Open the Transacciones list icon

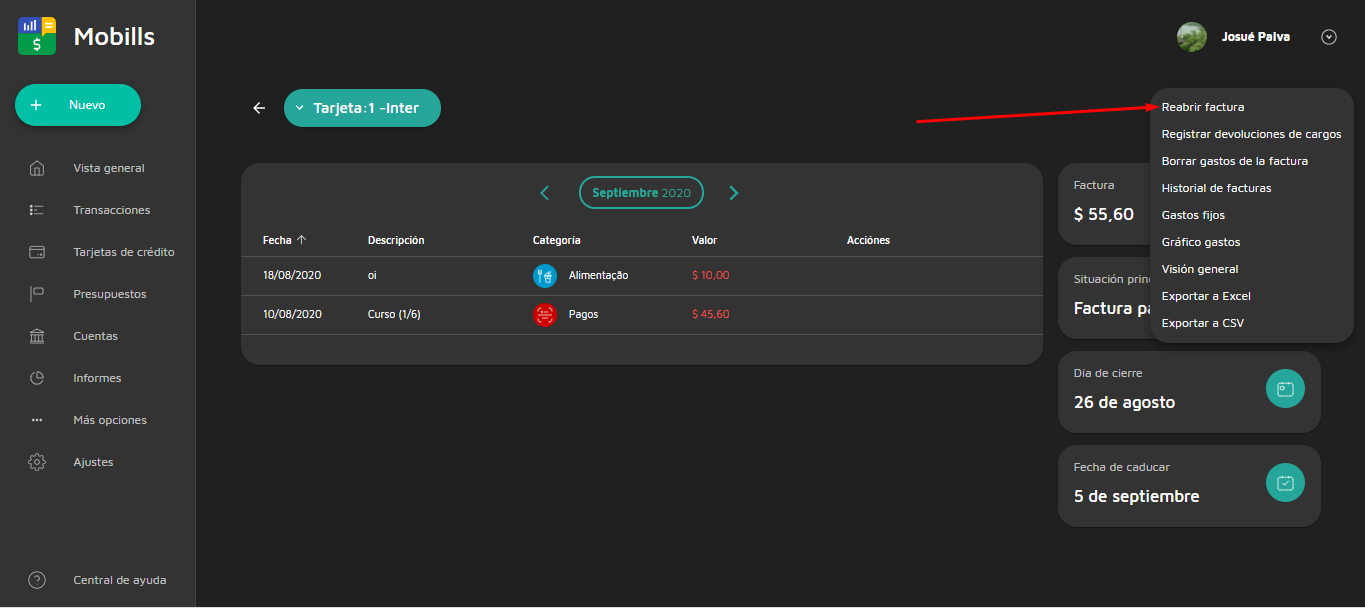(x=37, y=210)
